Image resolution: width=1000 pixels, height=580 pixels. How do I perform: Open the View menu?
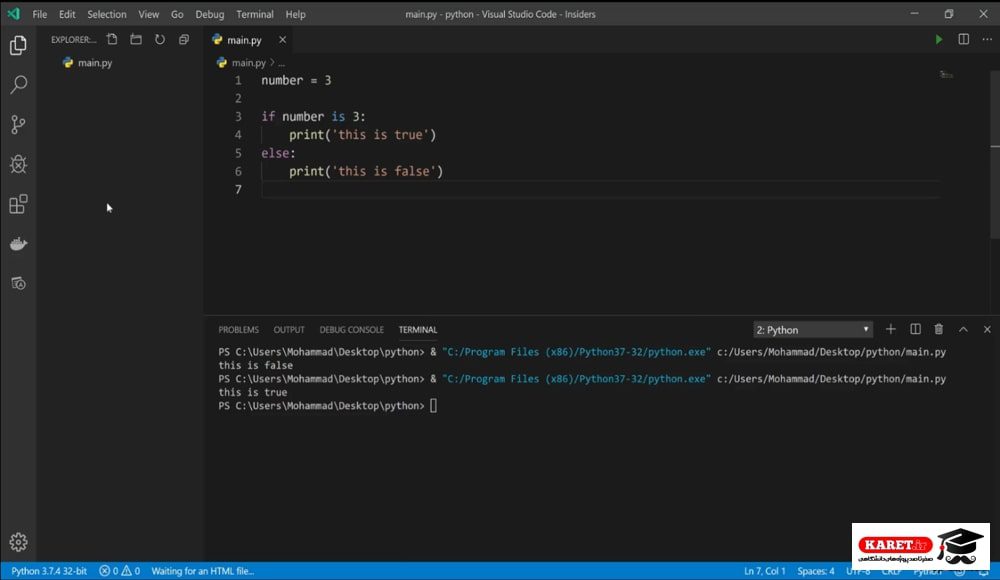coord(149,14)
